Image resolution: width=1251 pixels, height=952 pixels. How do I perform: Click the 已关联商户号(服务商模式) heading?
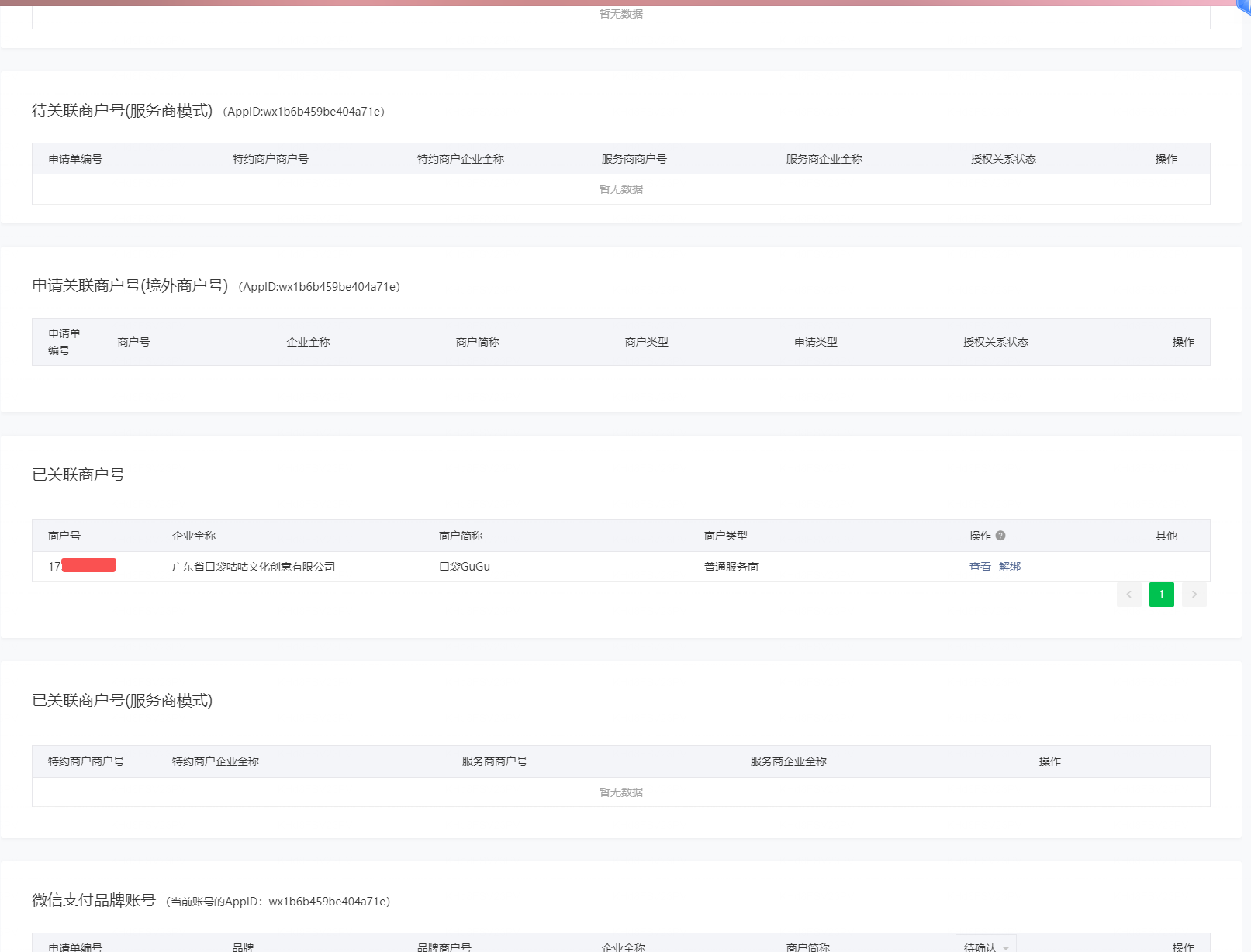tap(123, 700)
